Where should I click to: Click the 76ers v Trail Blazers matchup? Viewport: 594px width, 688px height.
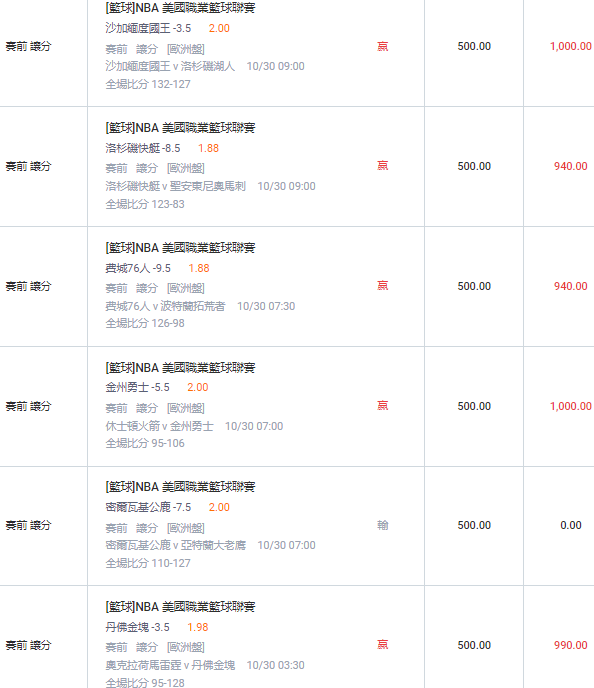pyautogui.click(x=165, y=306)
